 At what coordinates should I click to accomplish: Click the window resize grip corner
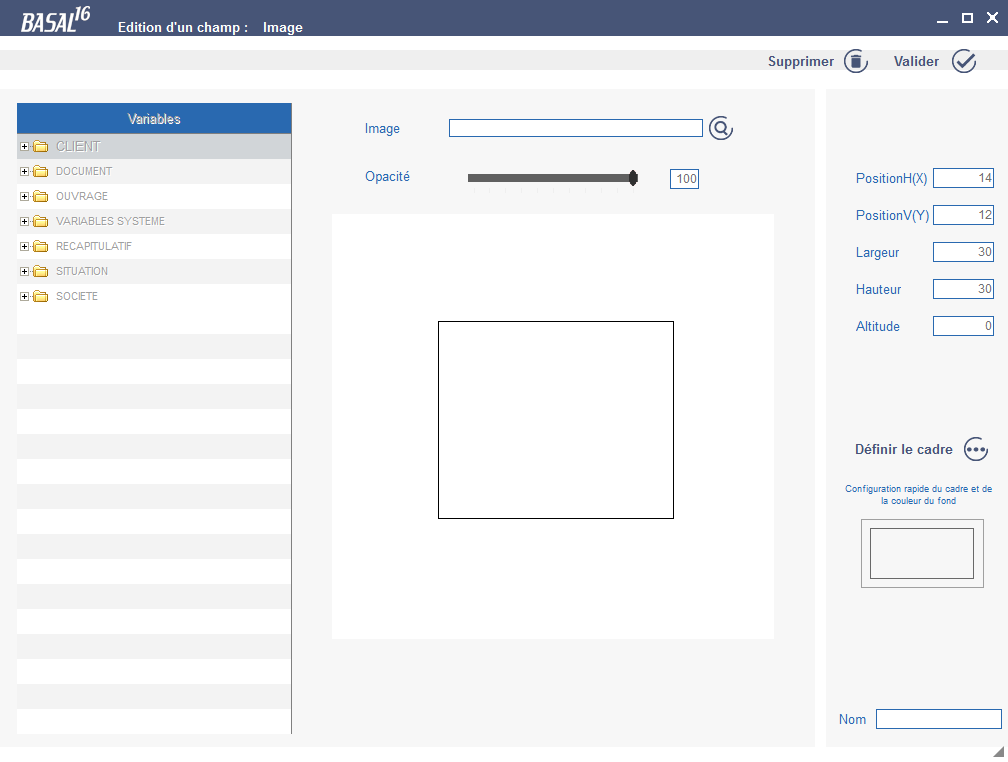[999, 752]
